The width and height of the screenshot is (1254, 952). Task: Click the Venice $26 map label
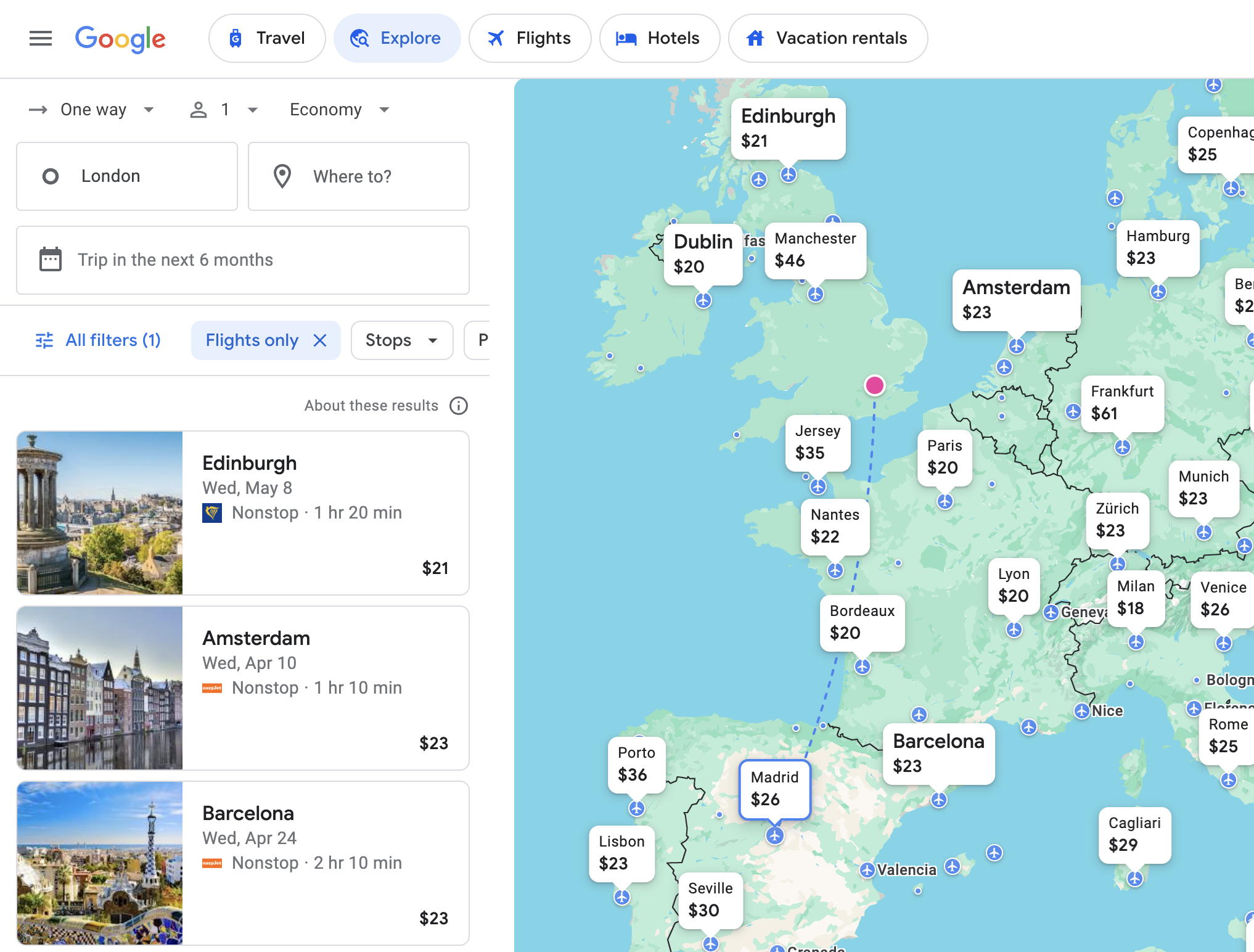point(1223,599)
